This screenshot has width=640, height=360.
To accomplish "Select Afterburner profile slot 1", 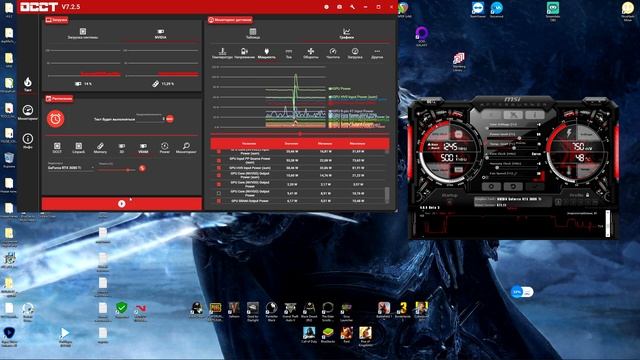I will (x=558, y=202).
